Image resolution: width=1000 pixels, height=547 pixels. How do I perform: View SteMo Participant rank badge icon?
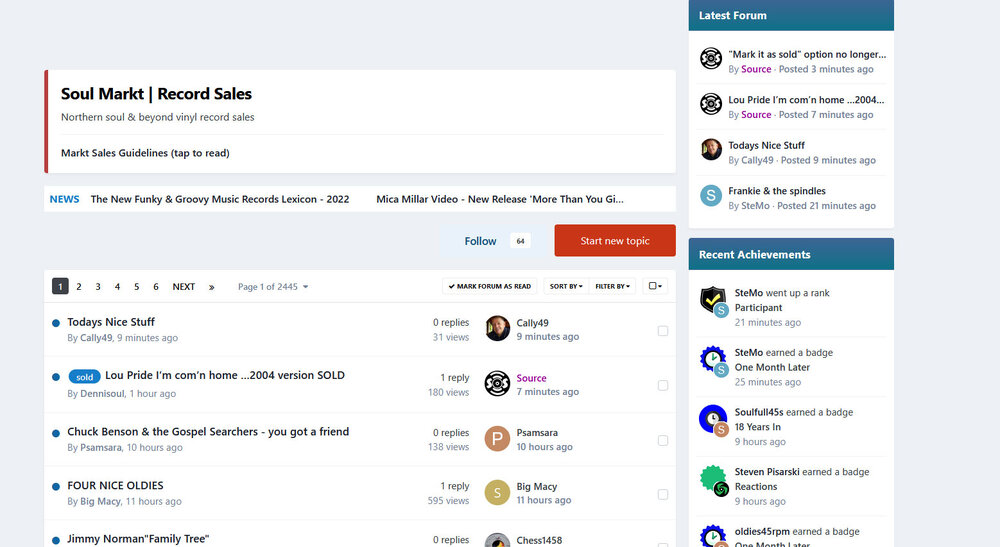tap(713, 300)
